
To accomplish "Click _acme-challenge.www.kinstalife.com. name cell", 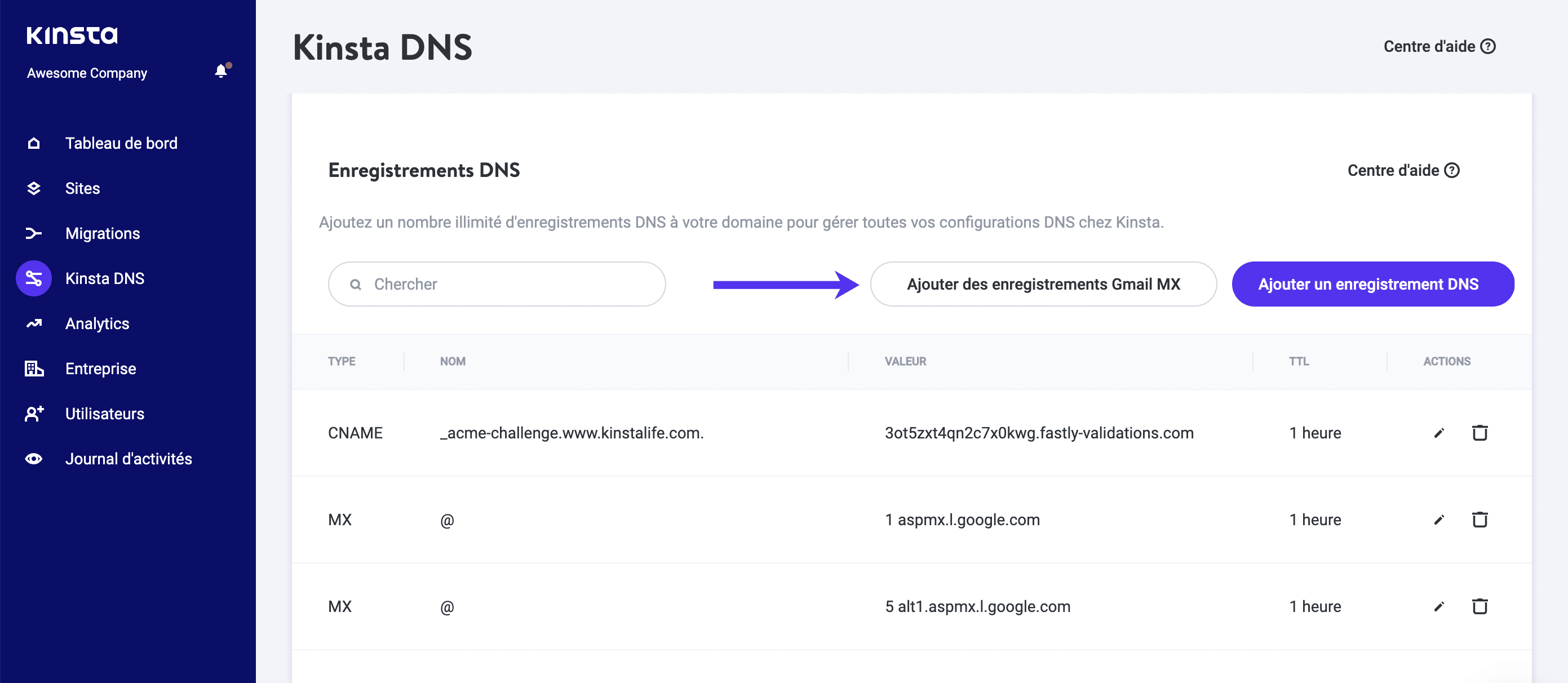I will [572, 433].
